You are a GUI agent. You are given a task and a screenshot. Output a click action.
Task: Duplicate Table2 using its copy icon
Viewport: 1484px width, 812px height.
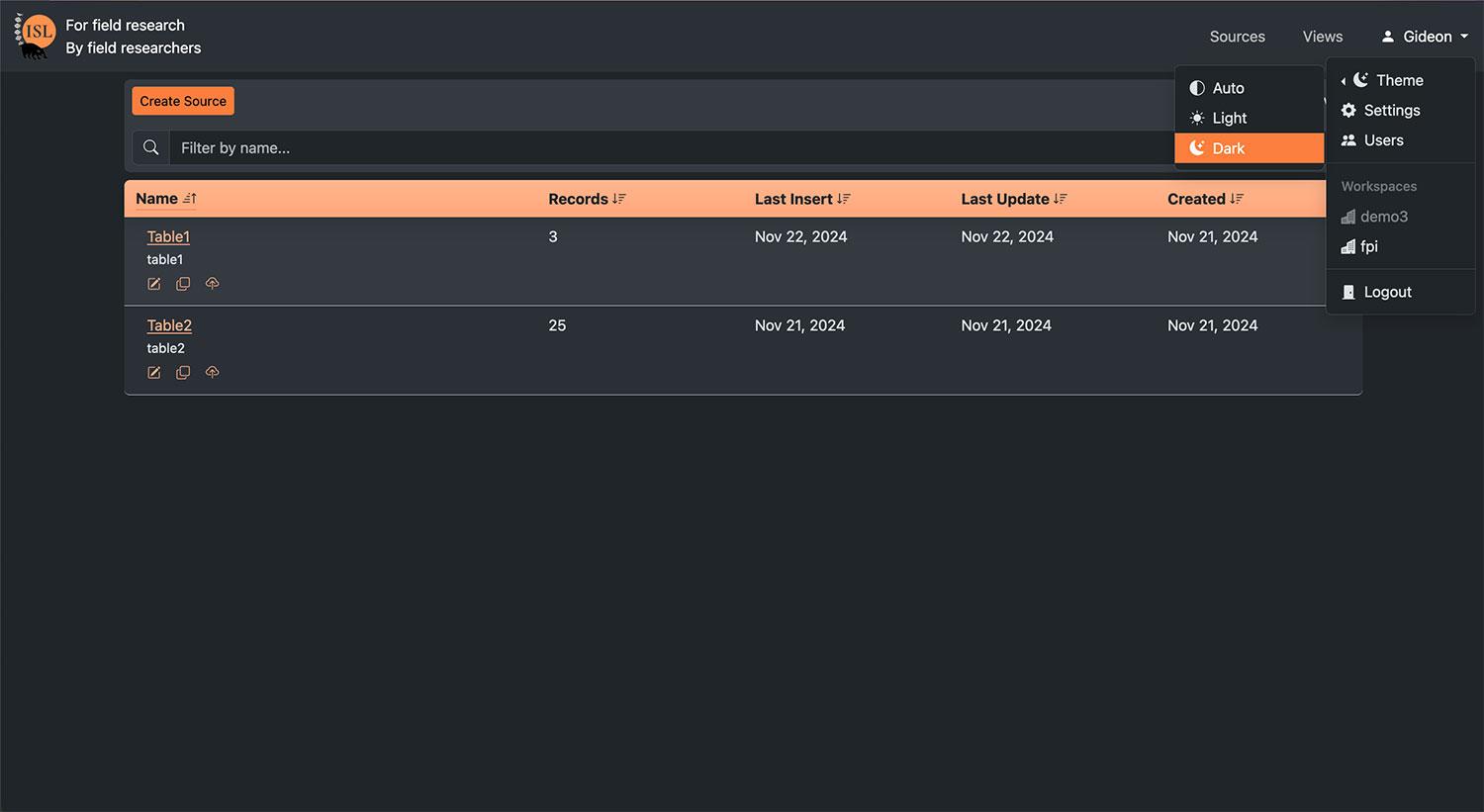(x=183, y=373)
